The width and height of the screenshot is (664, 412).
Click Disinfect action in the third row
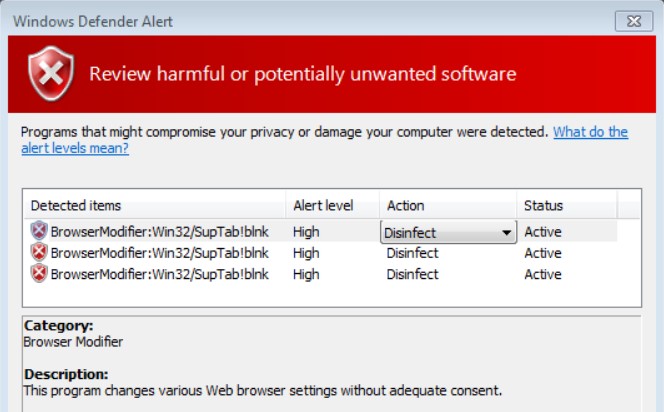point(412,274)
